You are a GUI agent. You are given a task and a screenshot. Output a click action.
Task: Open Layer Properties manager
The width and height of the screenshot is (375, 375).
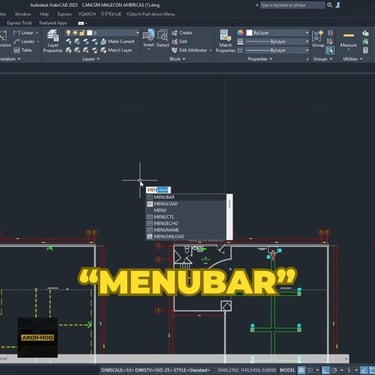click(53, 41)
